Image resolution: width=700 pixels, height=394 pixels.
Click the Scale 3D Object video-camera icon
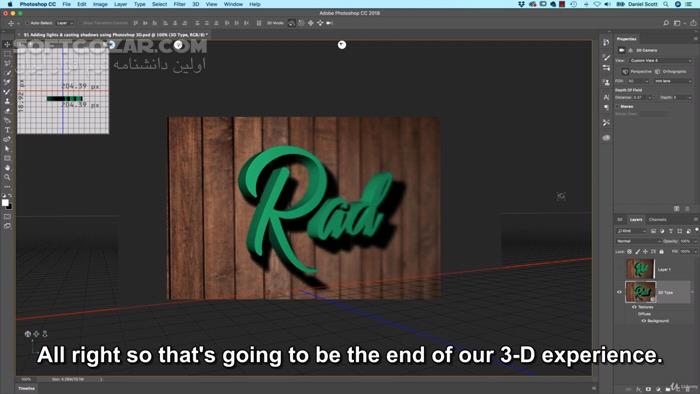(329, 23)
